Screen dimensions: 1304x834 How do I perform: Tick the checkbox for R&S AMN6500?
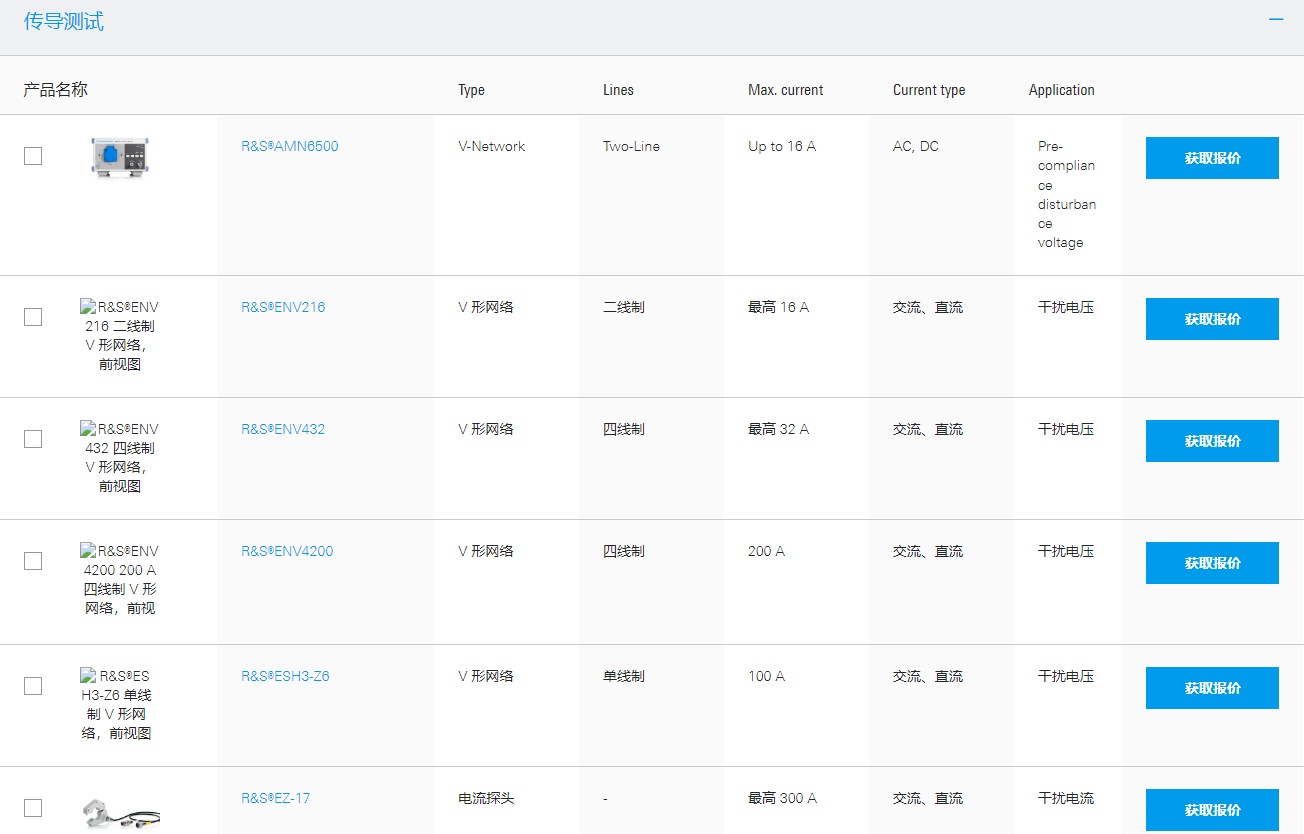(x=33, y=156)
